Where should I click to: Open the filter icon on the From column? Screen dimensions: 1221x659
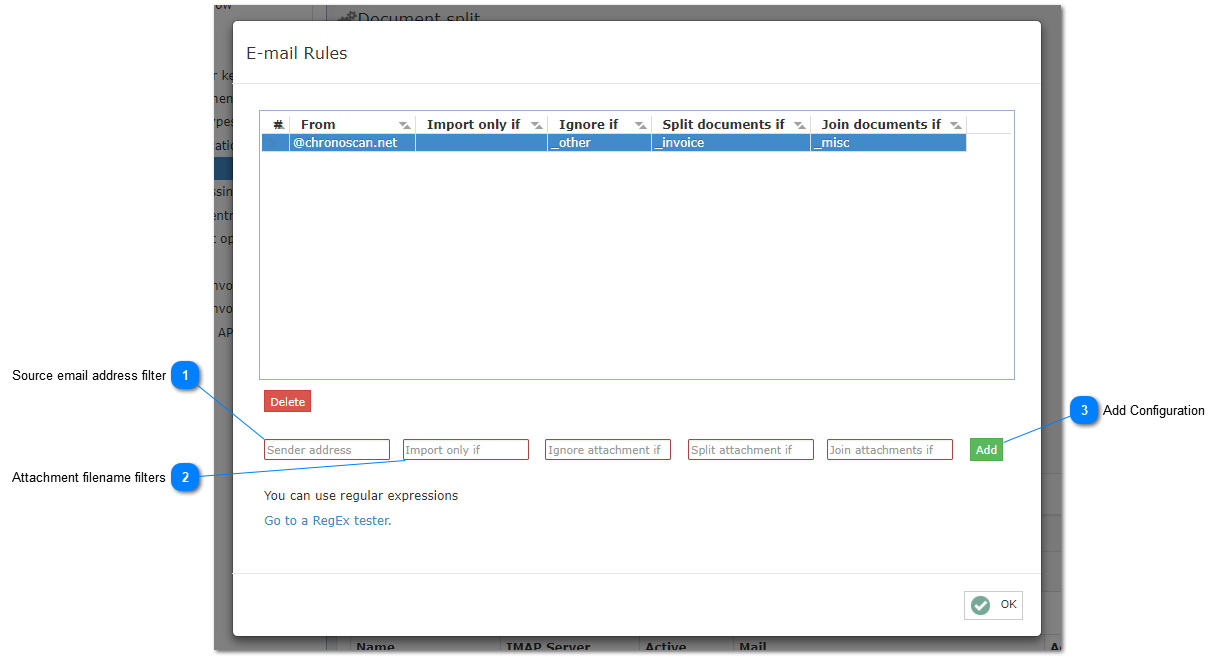(x=405, y=124)
